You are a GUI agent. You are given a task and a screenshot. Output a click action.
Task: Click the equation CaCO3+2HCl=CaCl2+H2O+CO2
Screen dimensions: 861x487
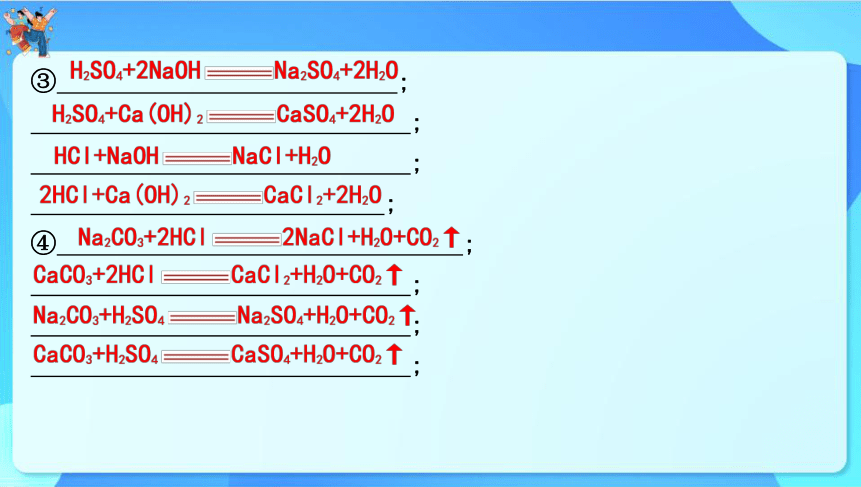coord(218,275)
